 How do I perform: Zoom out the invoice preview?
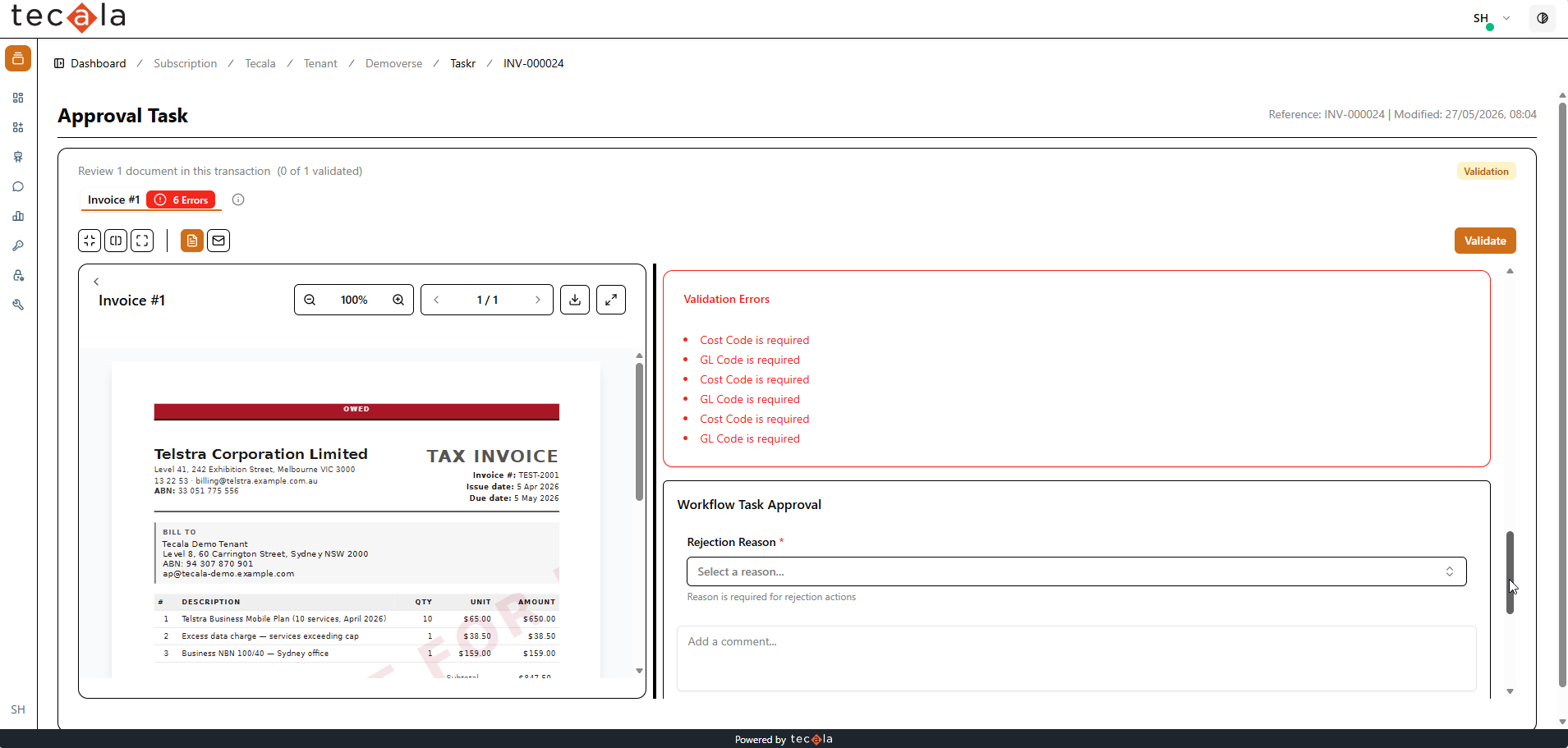tap(310, 300)
